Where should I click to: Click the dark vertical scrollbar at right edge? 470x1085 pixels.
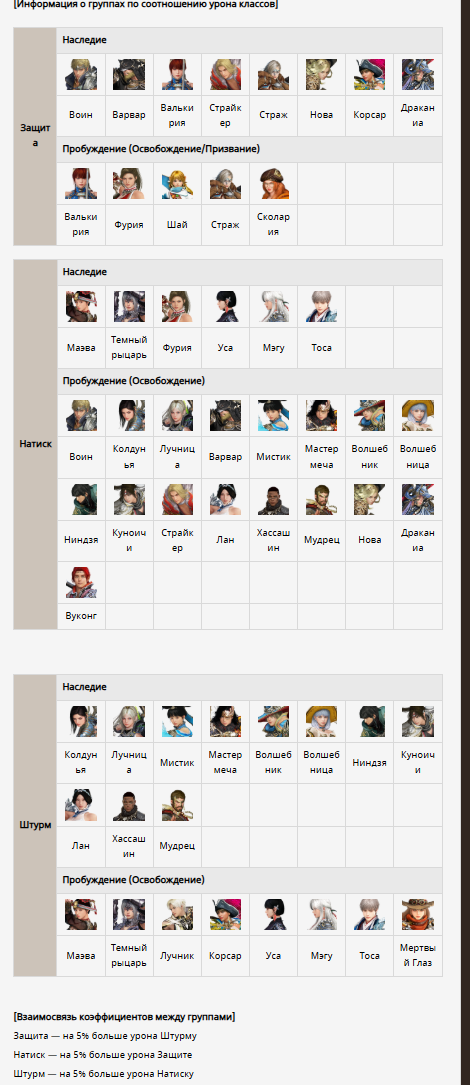click(465, 542)
